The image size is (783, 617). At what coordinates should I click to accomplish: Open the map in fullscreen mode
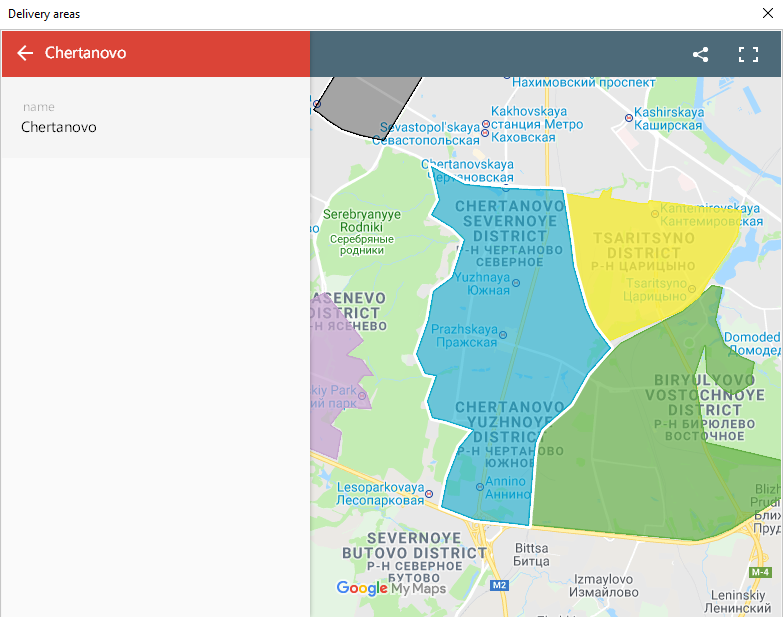coord(748,55)
